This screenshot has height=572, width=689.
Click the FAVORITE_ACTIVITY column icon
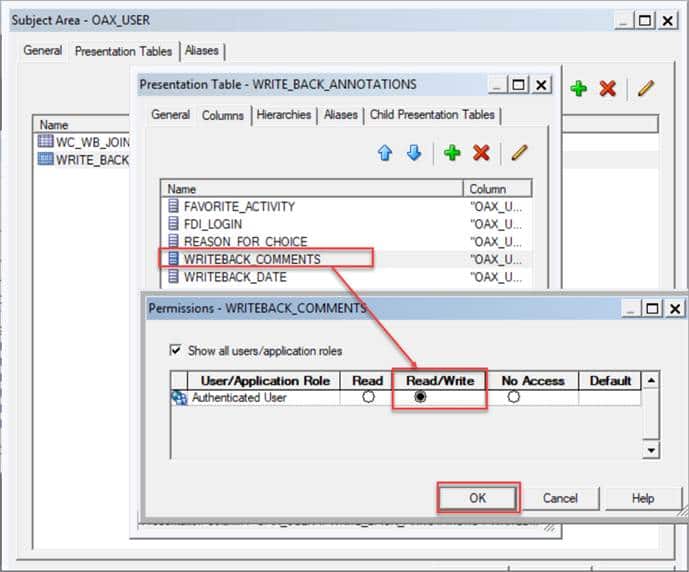pos(174,206)
